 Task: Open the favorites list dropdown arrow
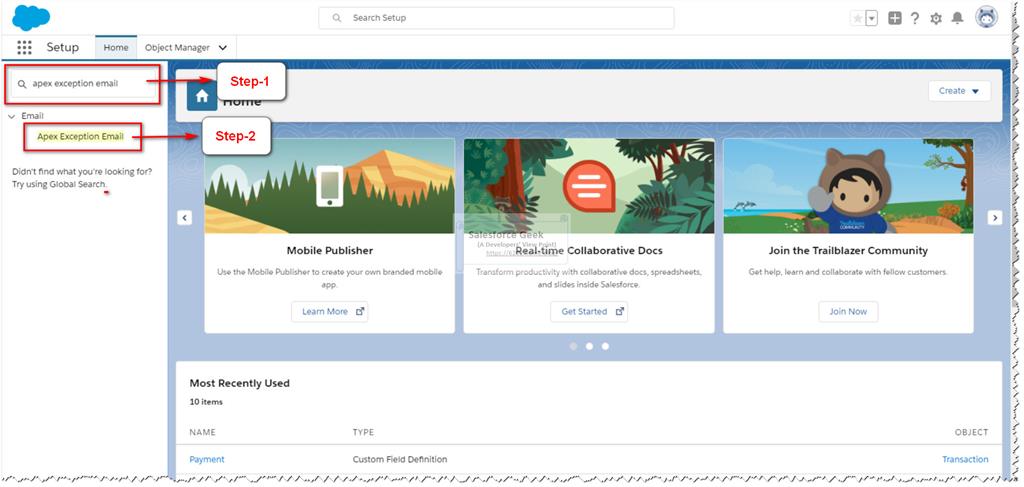pyautogui.click(x=872, y=18)
